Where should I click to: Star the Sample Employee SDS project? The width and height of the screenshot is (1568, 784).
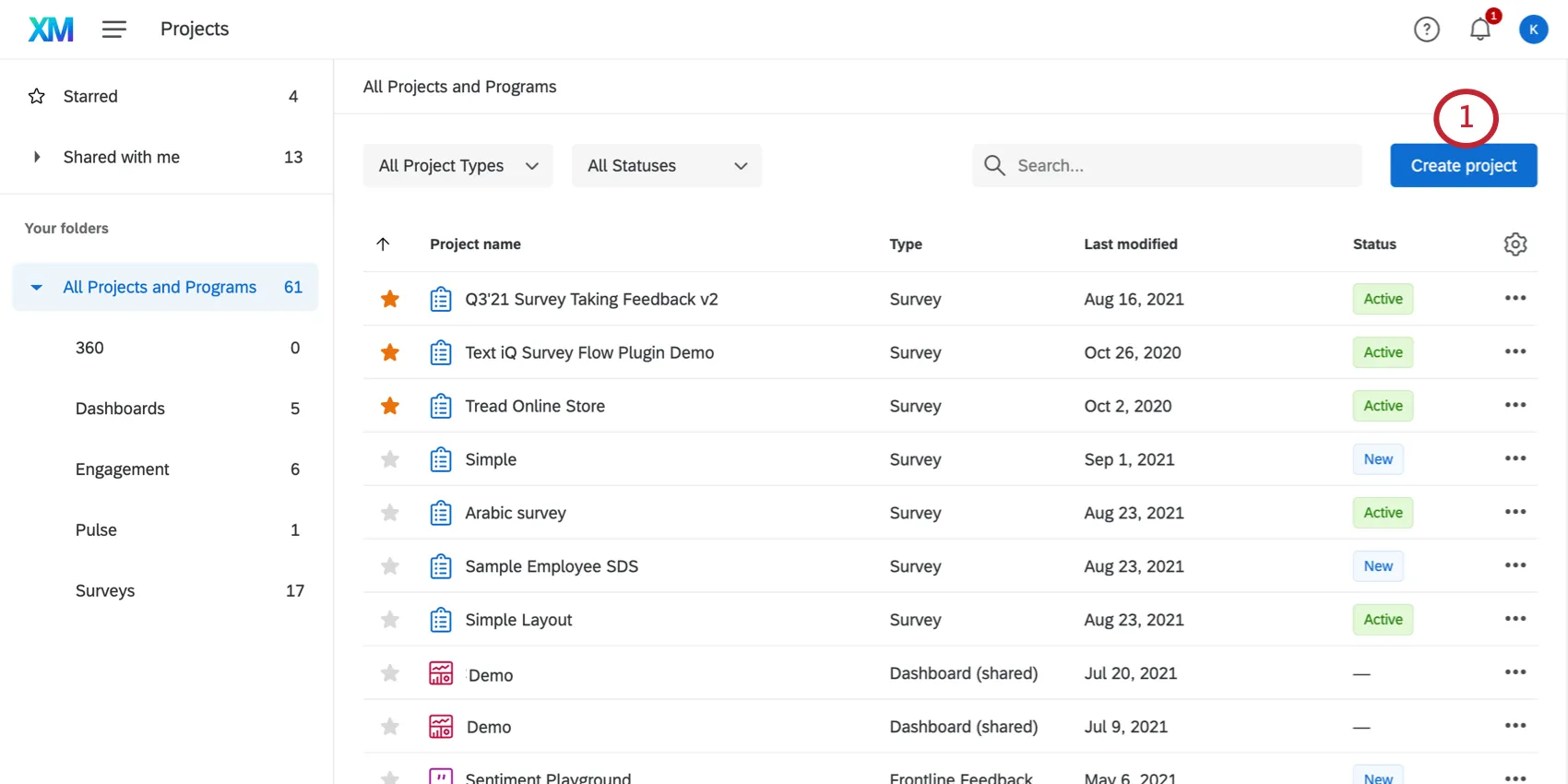390,566
